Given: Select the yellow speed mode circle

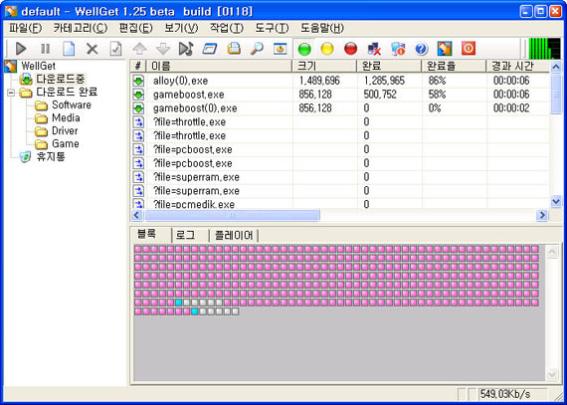Looking at the screenshot, I should point(327,49).
